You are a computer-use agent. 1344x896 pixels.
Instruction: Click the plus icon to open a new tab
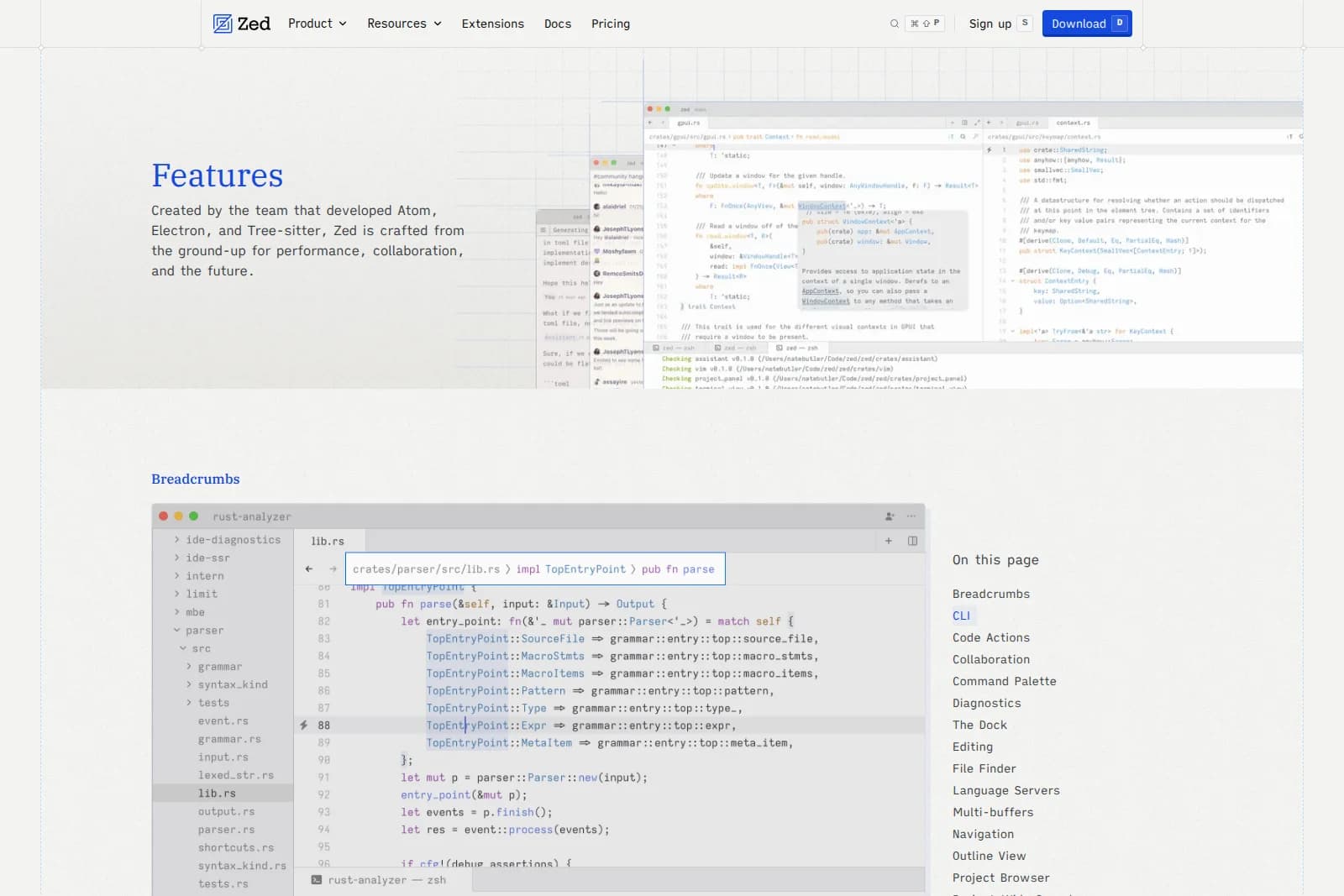point(888,541)
